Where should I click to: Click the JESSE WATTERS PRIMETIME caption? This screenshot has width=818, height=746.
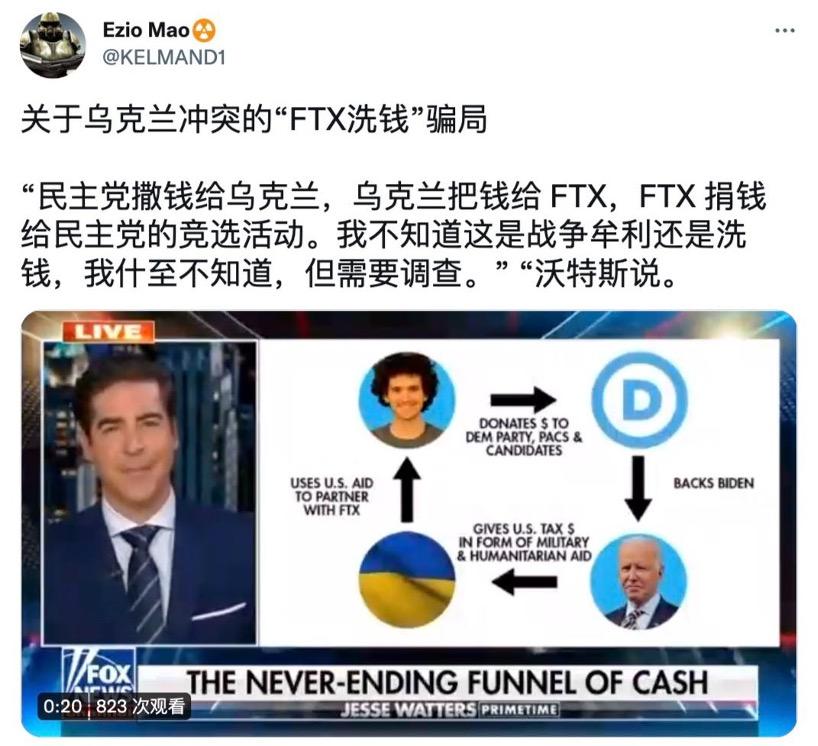tap(449, 710)
